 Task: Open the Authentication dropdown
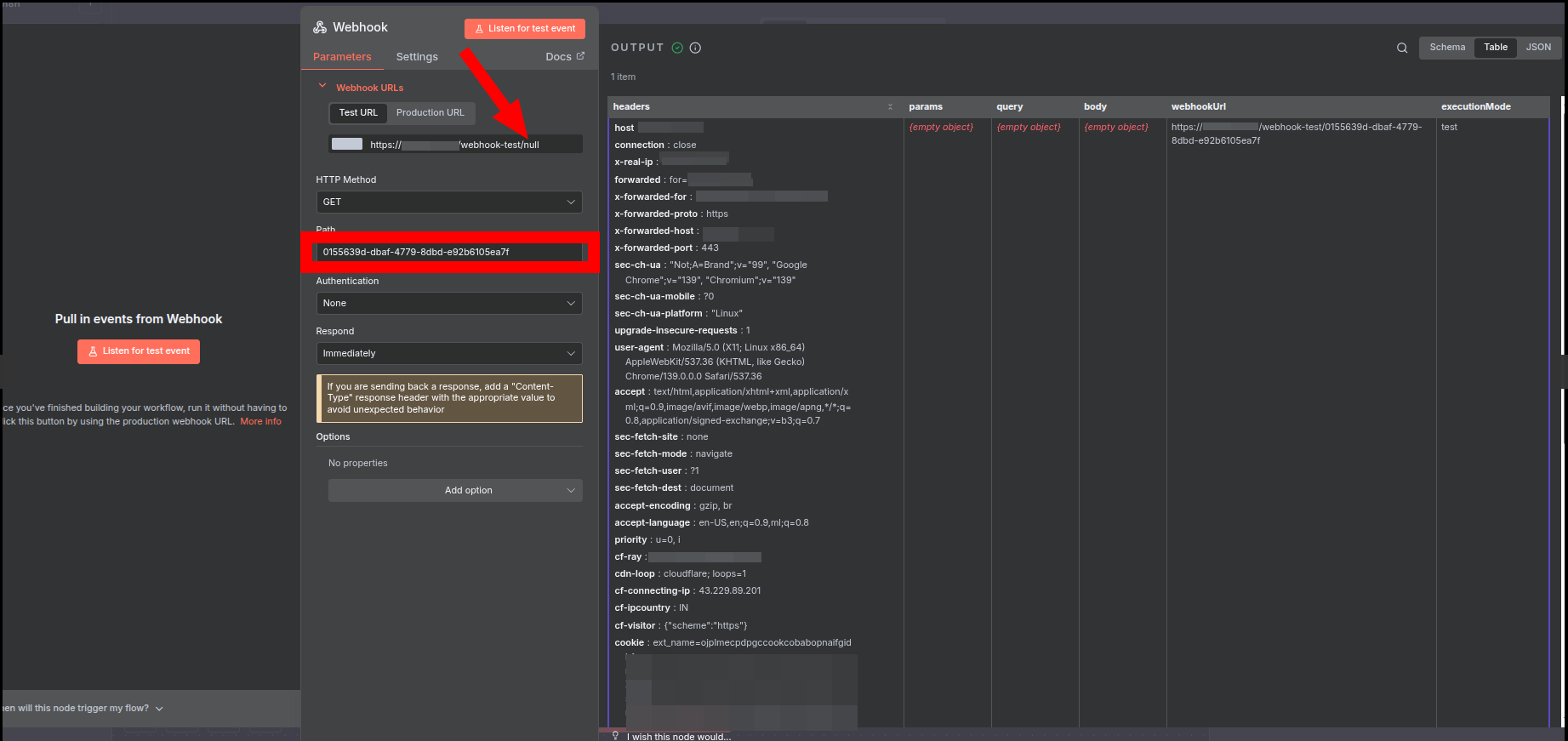click(x=448, y=303)
